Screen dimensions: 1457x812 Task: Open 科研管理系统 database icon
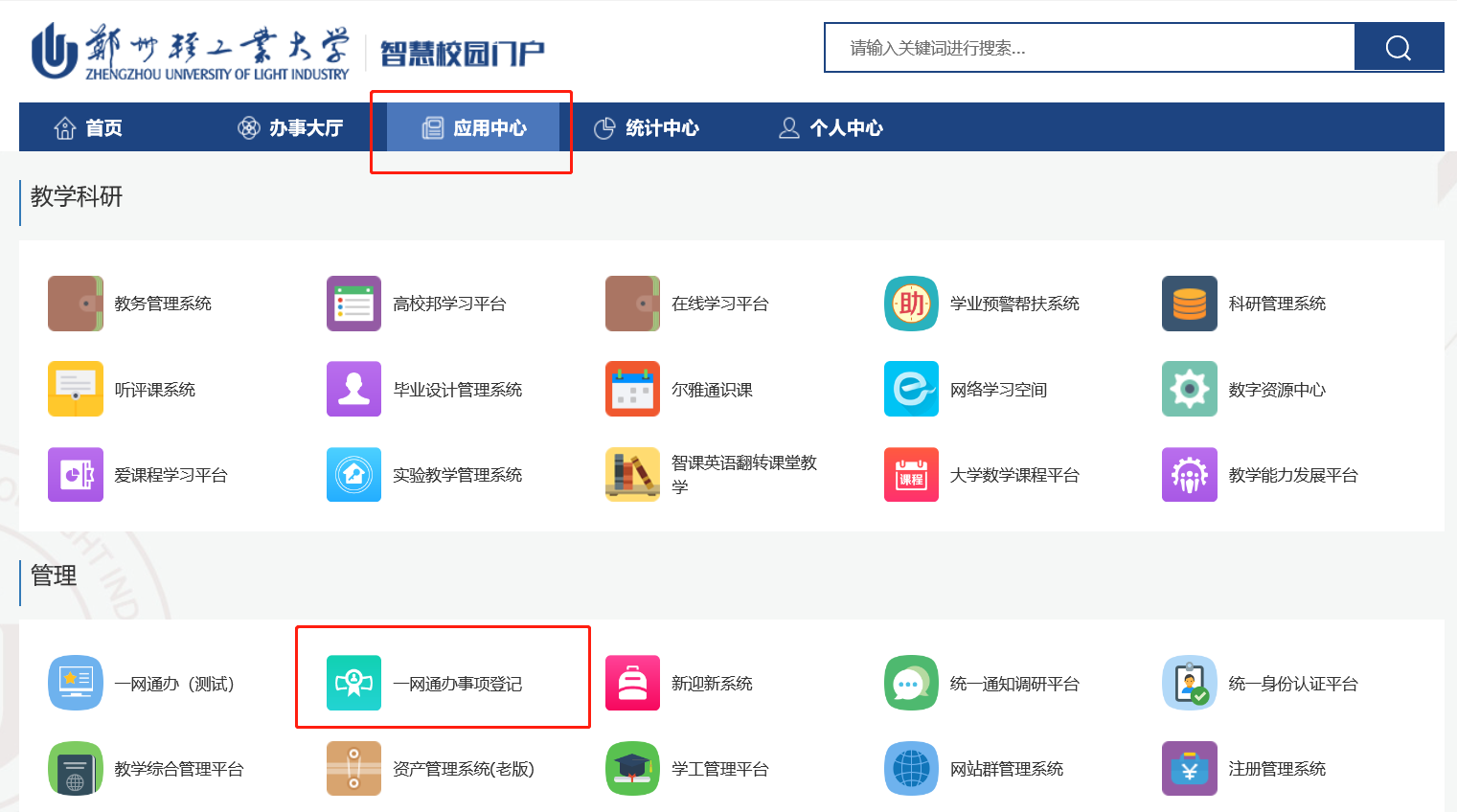[1189, 304]
